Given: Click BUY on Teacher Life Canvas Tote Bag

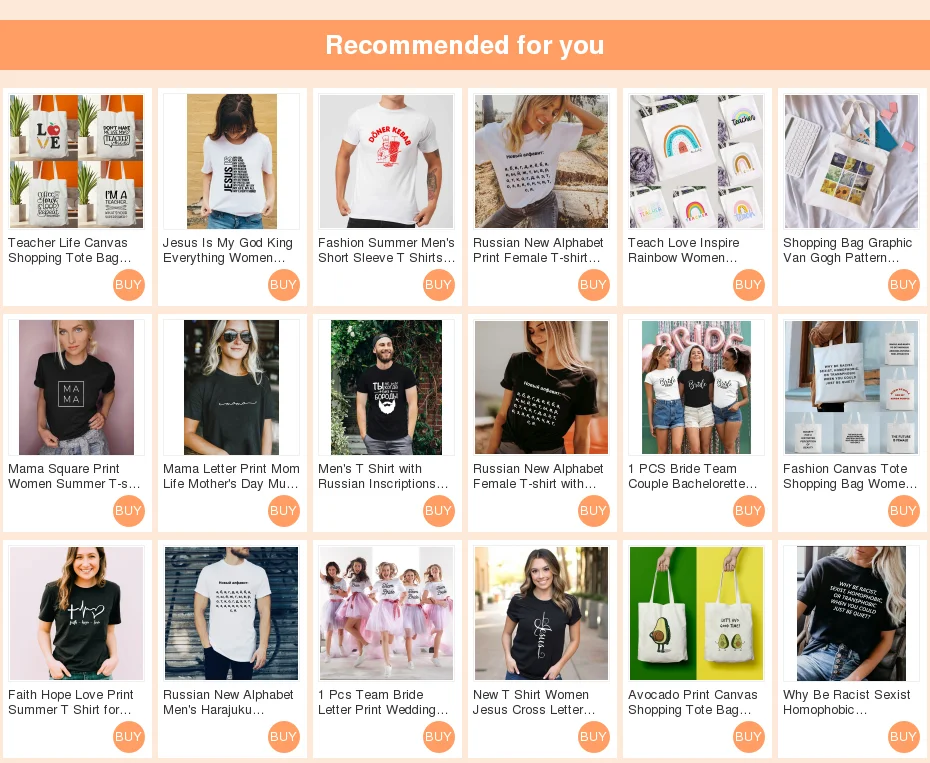Looking at the screenshot, I should [128, 285].
